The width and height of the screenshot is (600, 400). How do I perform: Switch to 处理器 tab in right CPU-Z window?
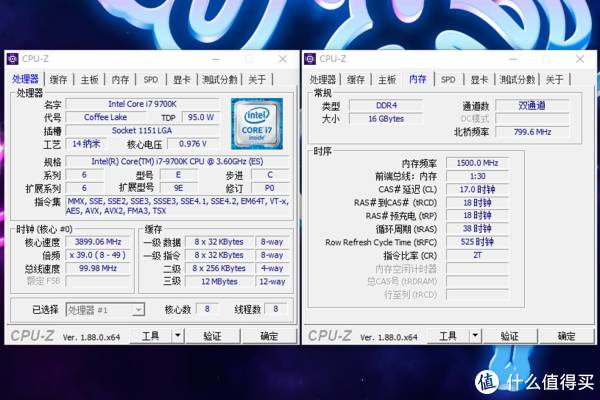(x=323, y=80)
